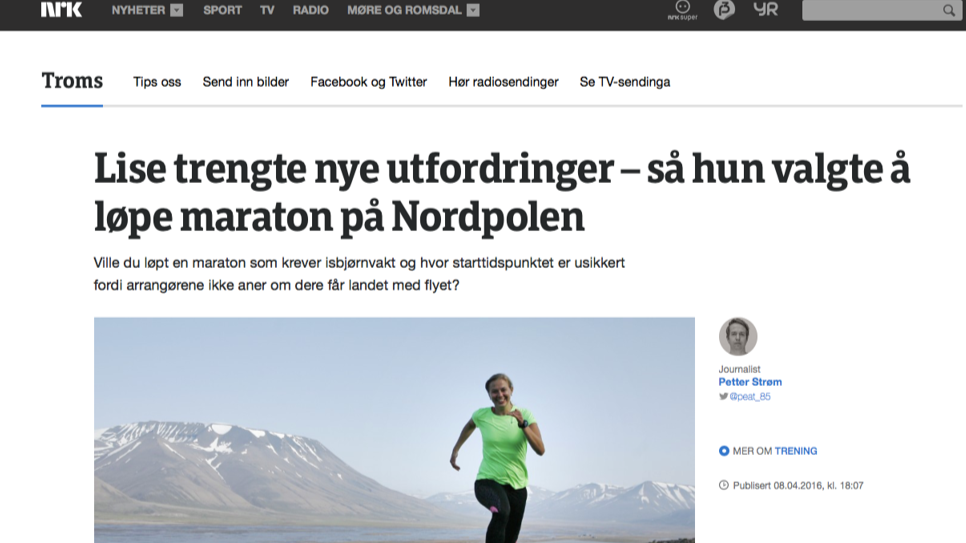Open the TV menu
966x543 pixels.
click(x=267, y=10)
